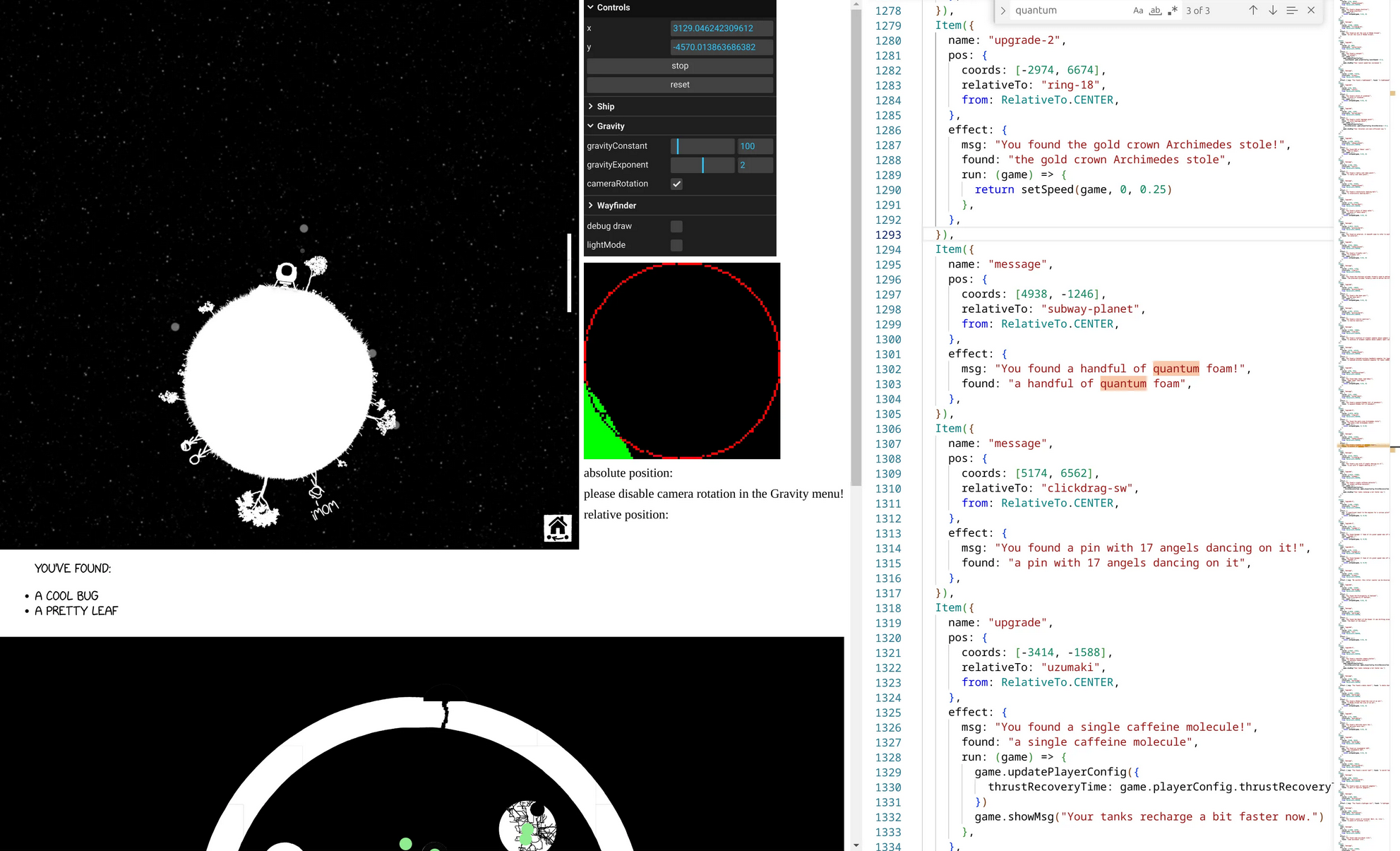The width and height of the screenshot is (1400, 851).
Task: Click Find in Selection icon
Action: (1291, 11)
